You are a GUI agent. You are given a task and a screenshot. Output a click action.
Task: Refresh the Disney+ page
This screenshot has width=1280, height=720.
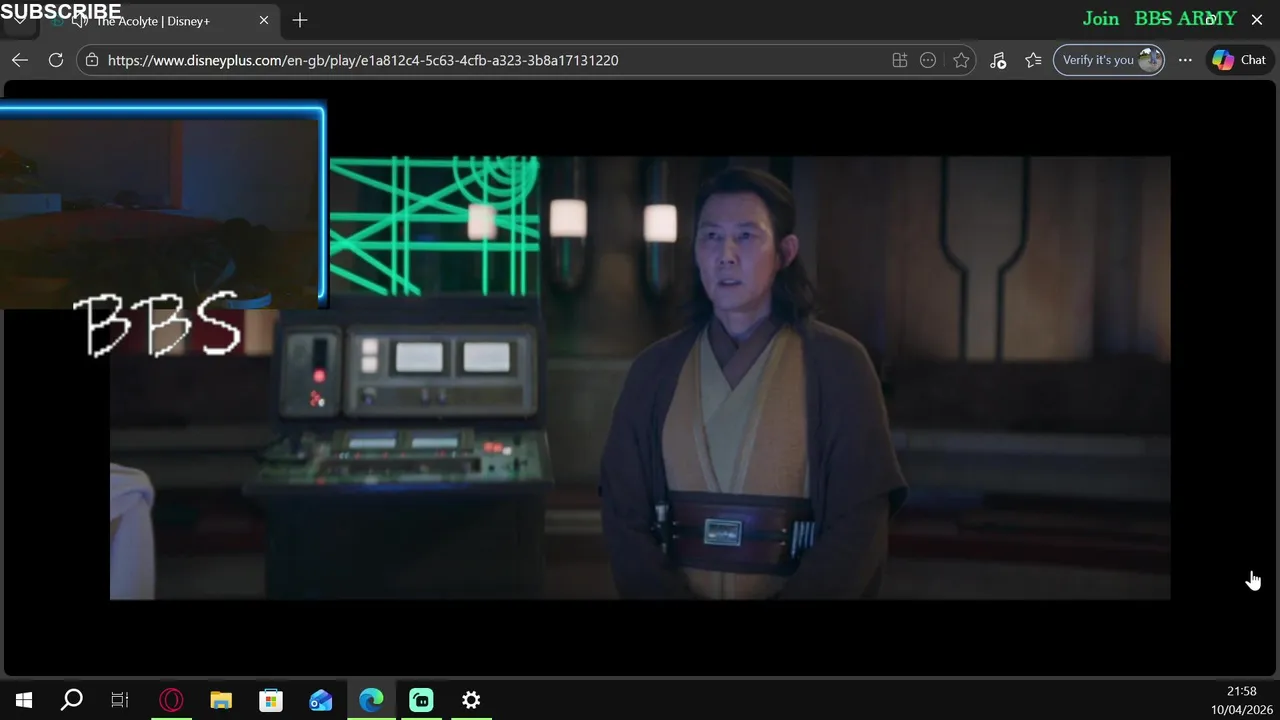pyautogui.click(x=56, y=60)
